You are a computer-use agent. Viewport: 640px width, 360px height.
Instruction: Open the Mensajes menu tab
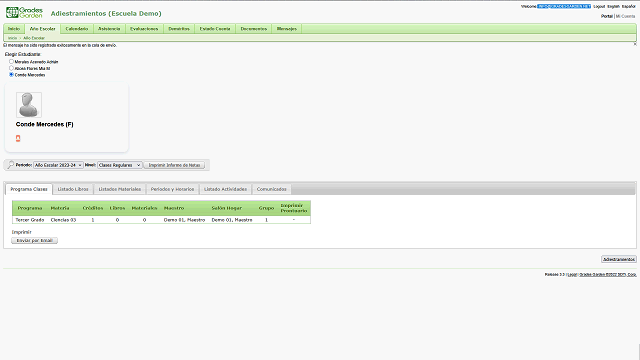coord(287,29)
